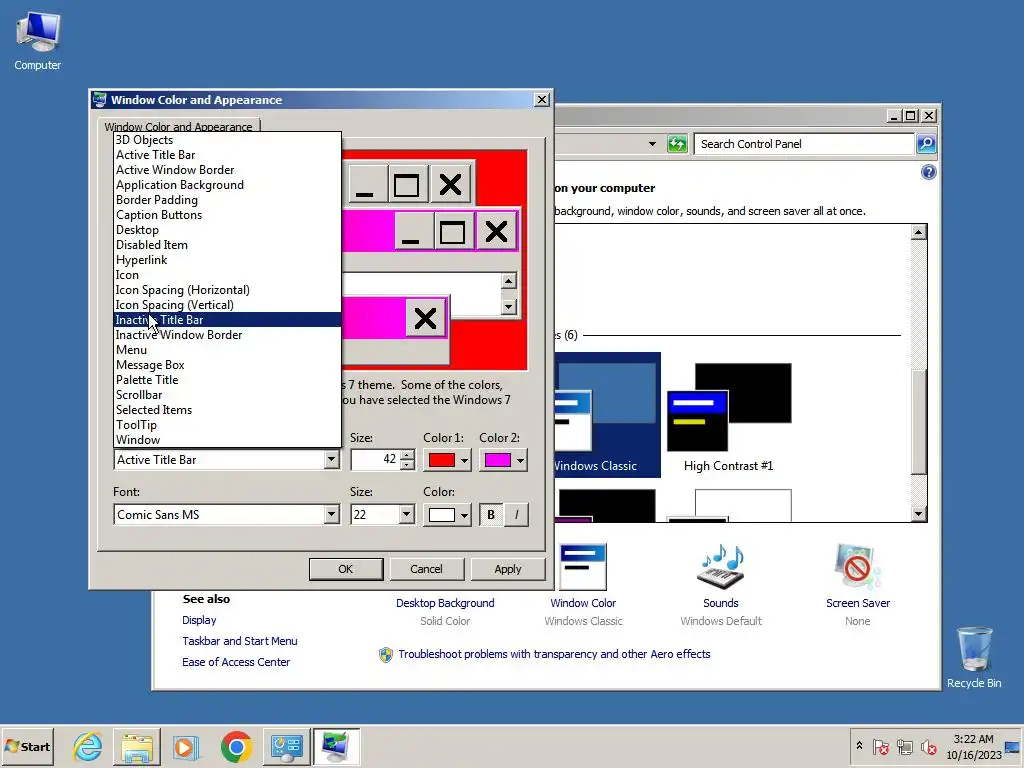Choose Scrollbar from the item list
Viewport: 1024px width, 768px height.
[x=227, y=395]
